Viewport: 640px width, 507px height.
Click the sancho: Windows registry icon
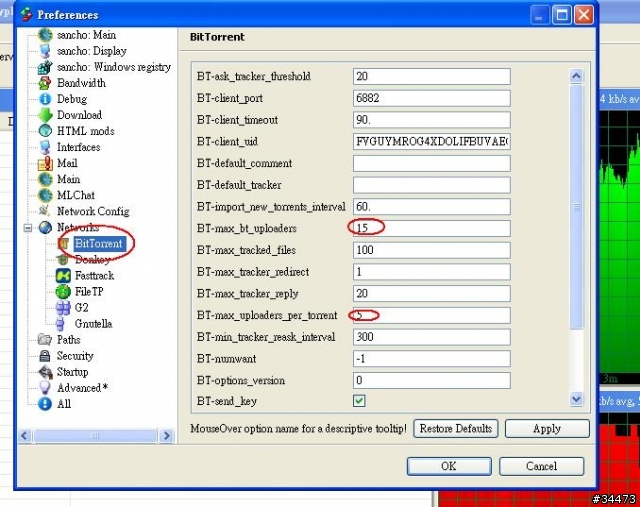tap(45, 67)
